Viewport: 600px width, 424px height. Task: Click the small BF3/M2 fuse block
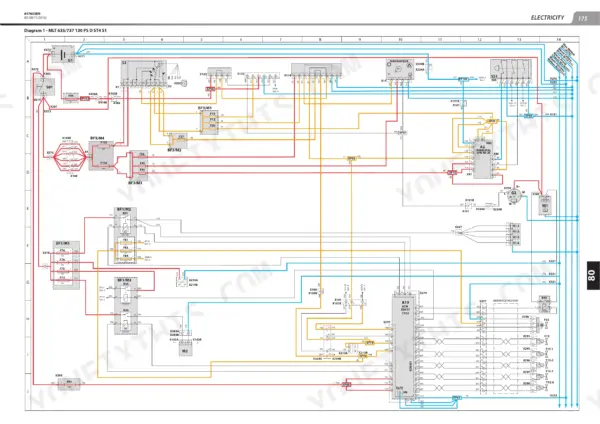point(178,140)
